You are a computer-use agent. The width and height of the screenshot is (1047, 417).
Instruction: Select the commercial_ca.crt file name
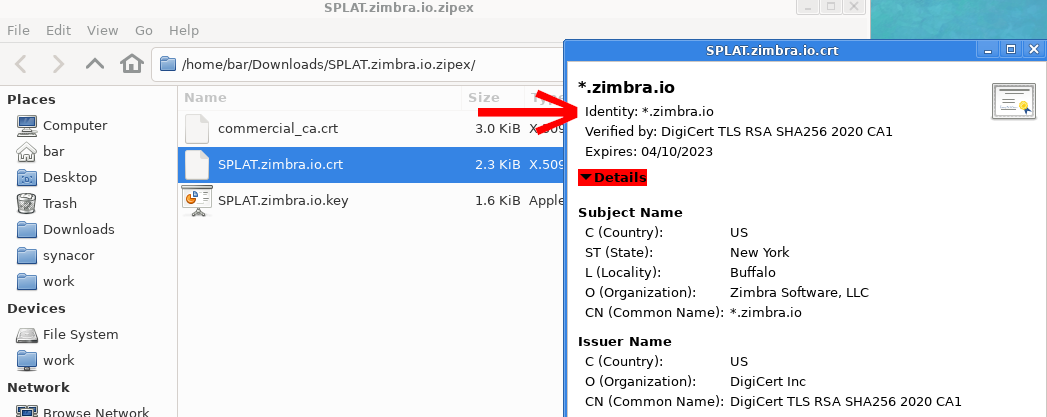(280, 129)
